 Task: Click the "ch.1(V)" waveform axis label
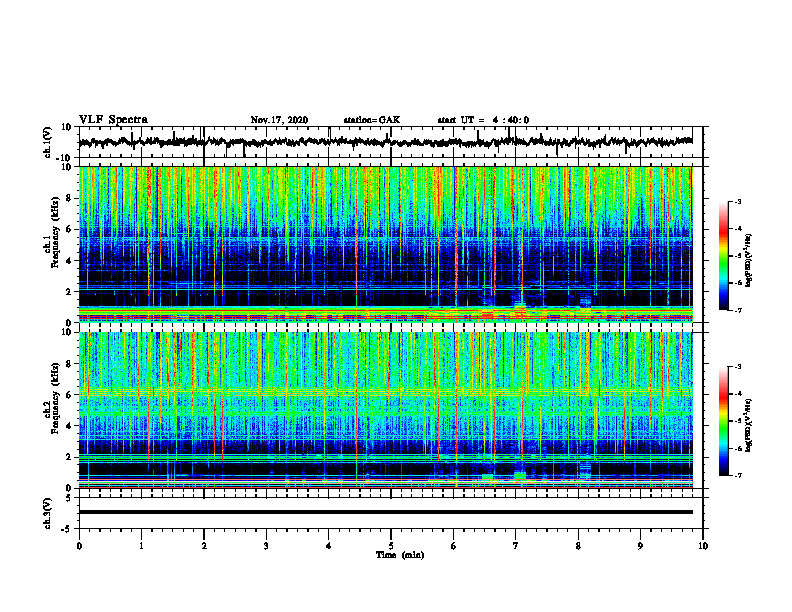coord(48,142)
